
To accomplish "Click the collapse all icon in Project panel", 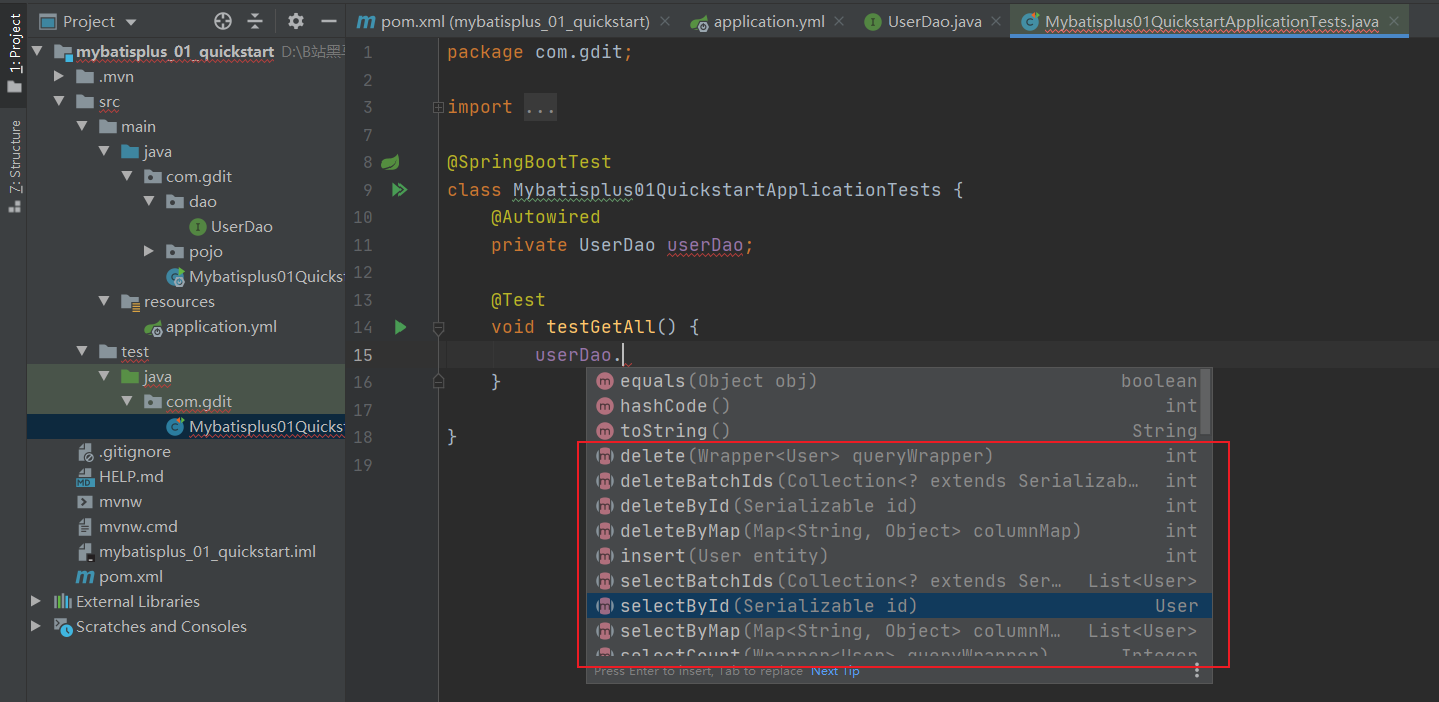I will [255, 21].
